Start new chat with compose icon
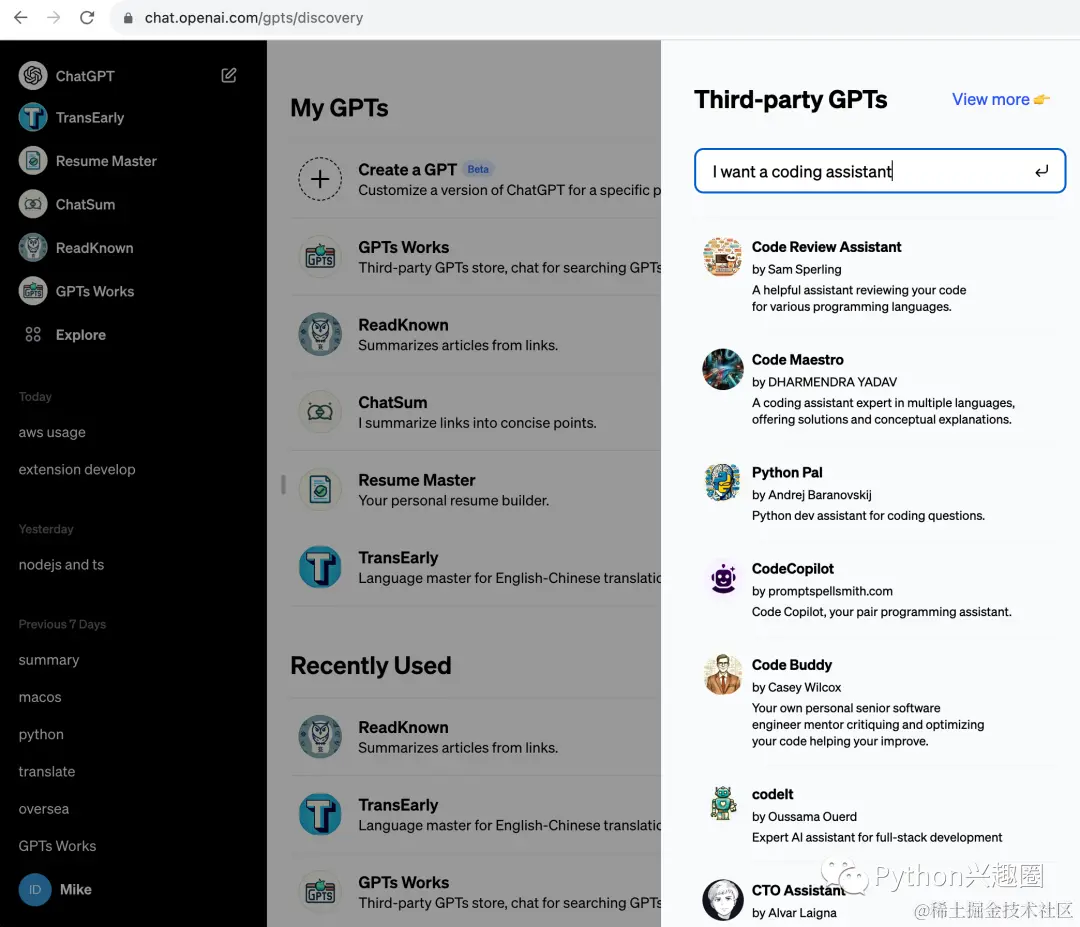 pos(229,75)
